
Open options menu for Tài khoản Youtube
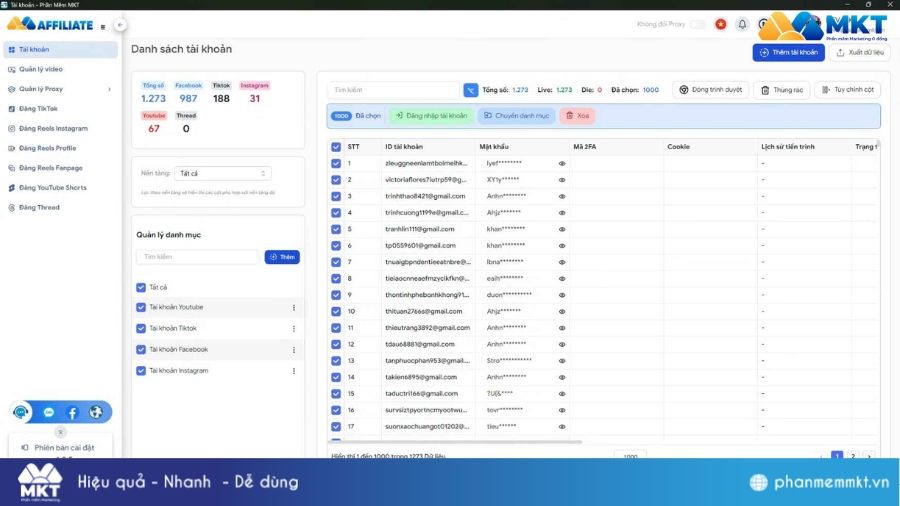294,308
